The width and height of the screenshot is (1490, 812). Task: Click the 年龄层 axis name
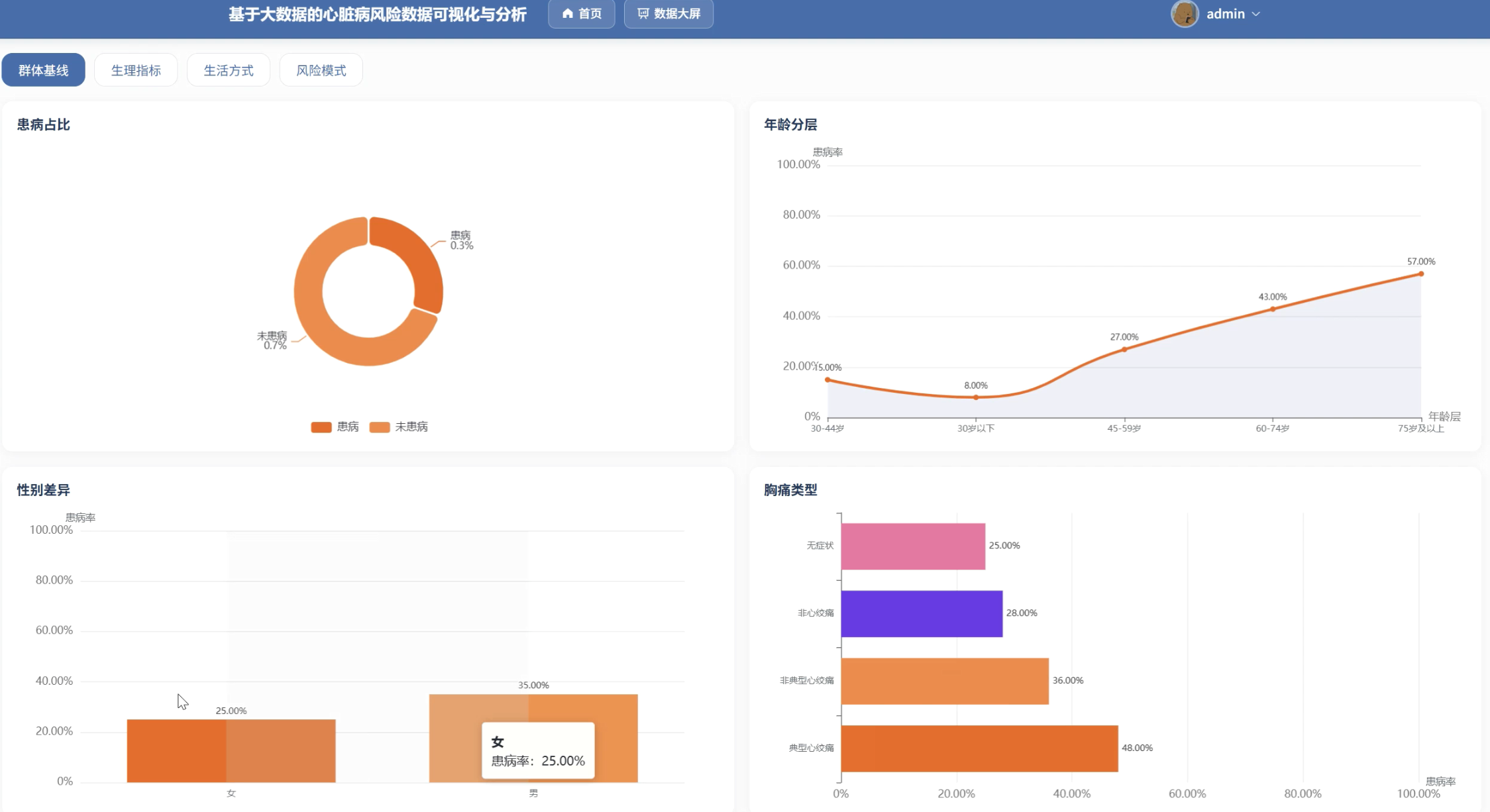(1444, 417)
